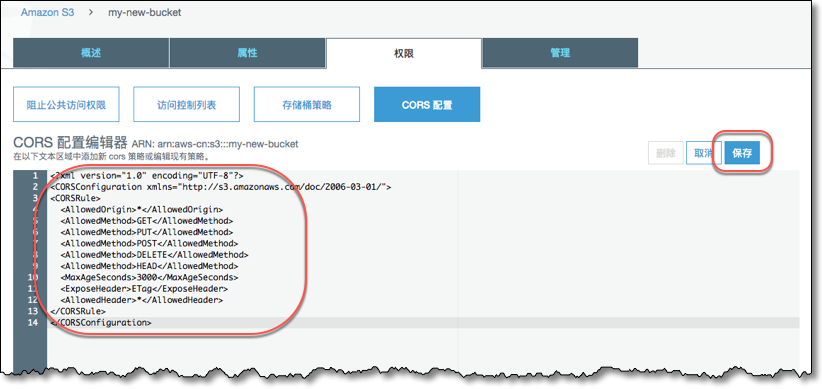Screen dimensions: 822x389
Task: Click the CORSConfiguration xmlns opening line
Action: point(221,187)
